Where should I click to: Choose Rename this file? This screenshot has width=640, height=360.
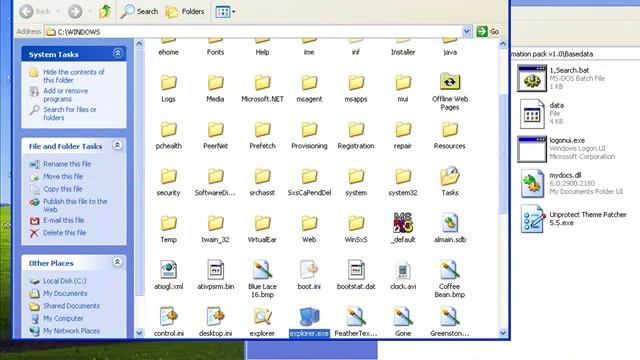coord(67,164)
